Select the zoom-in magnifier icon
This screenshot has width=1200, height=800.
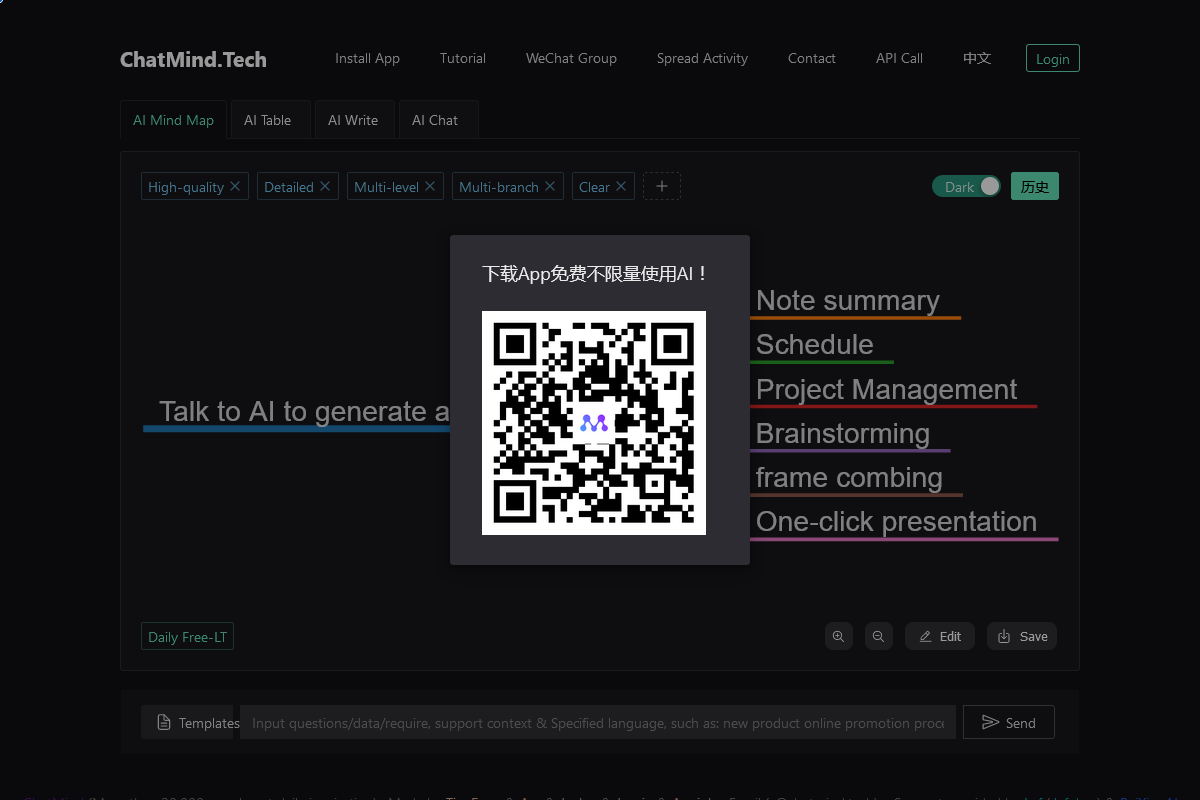pyautogui.click(x=838, y=636)
